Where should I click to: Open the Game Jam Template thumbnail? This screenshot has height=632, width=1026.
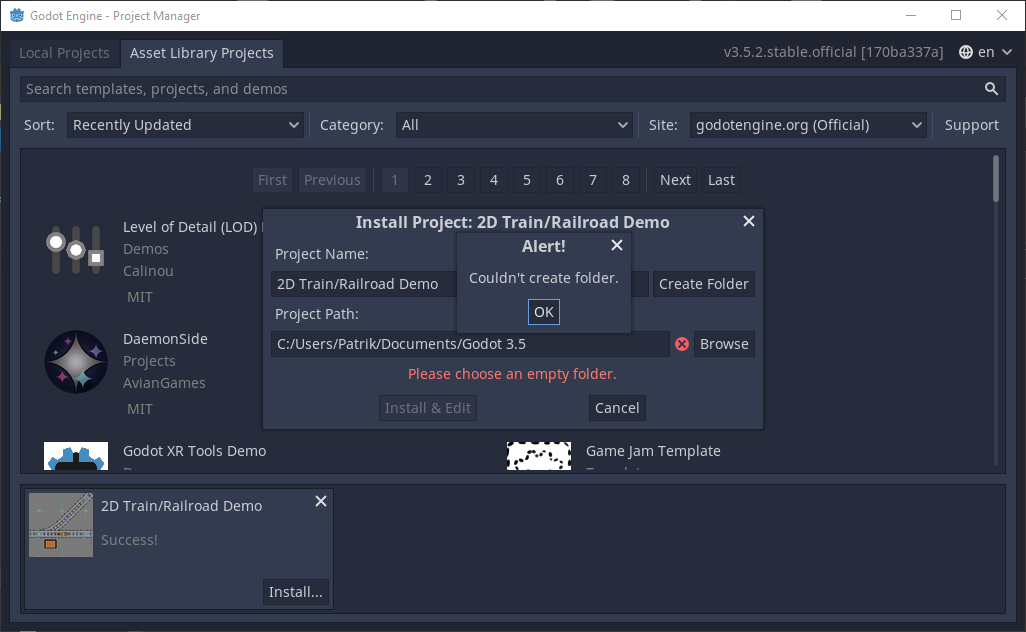539,456
